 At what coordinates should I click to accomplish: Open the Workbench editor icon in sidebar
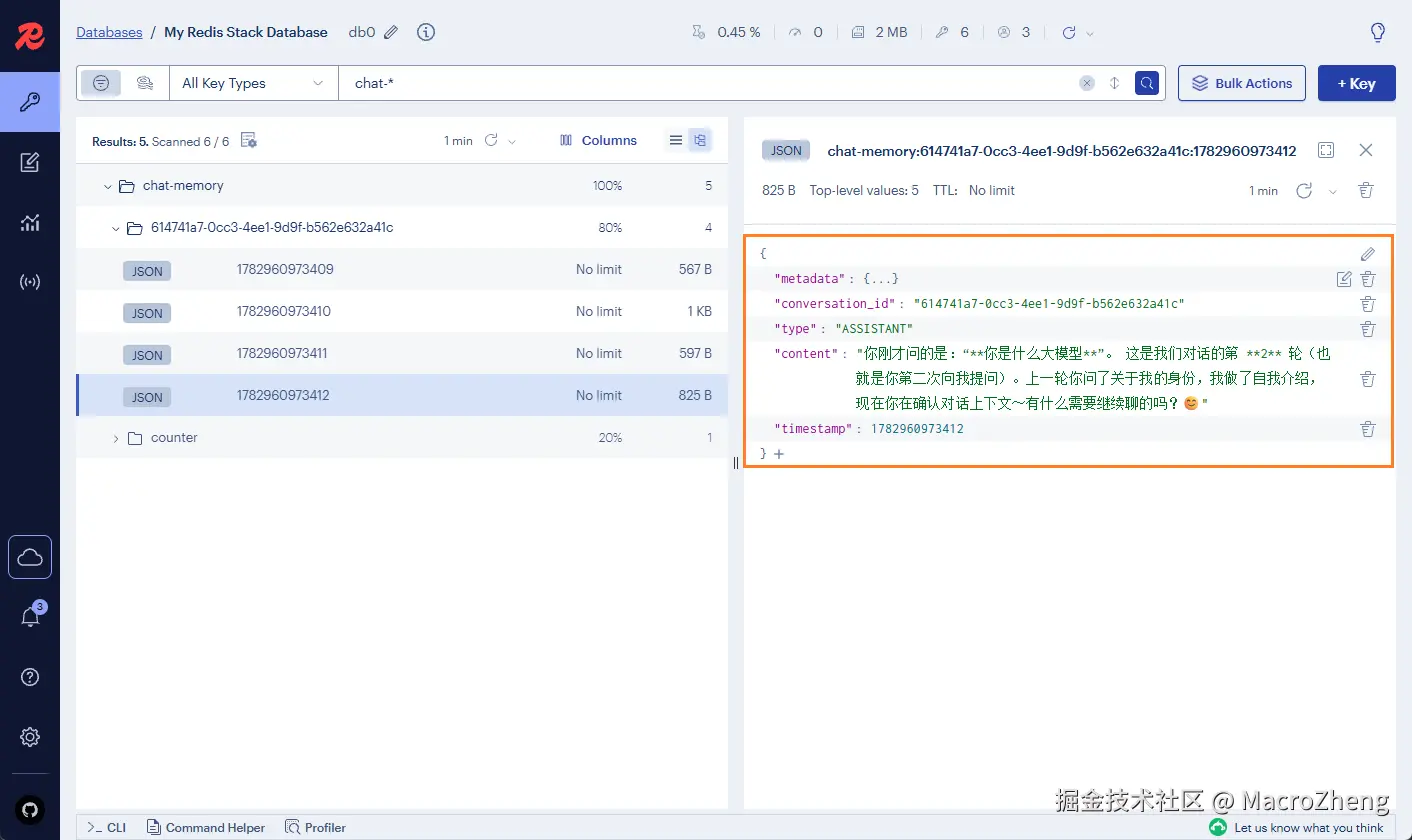tap(30, 163)
